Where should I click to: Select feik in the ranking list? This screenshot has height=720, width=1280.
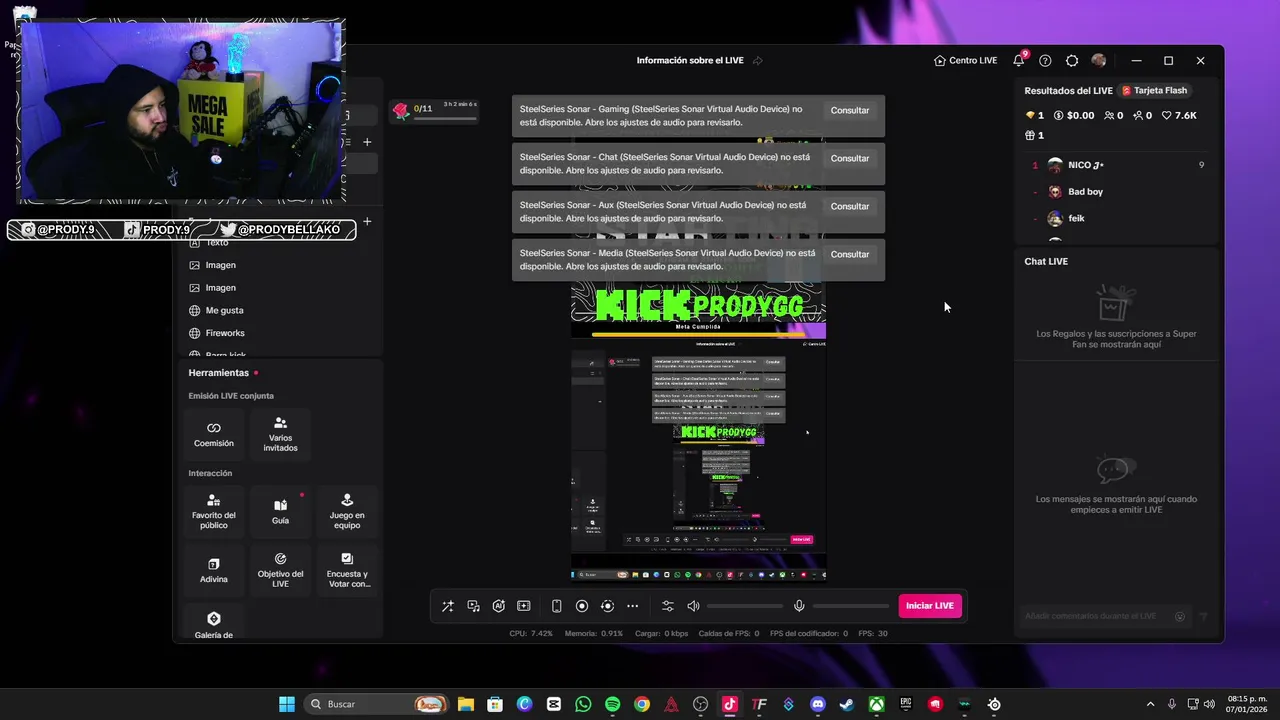click(1118, 218)
